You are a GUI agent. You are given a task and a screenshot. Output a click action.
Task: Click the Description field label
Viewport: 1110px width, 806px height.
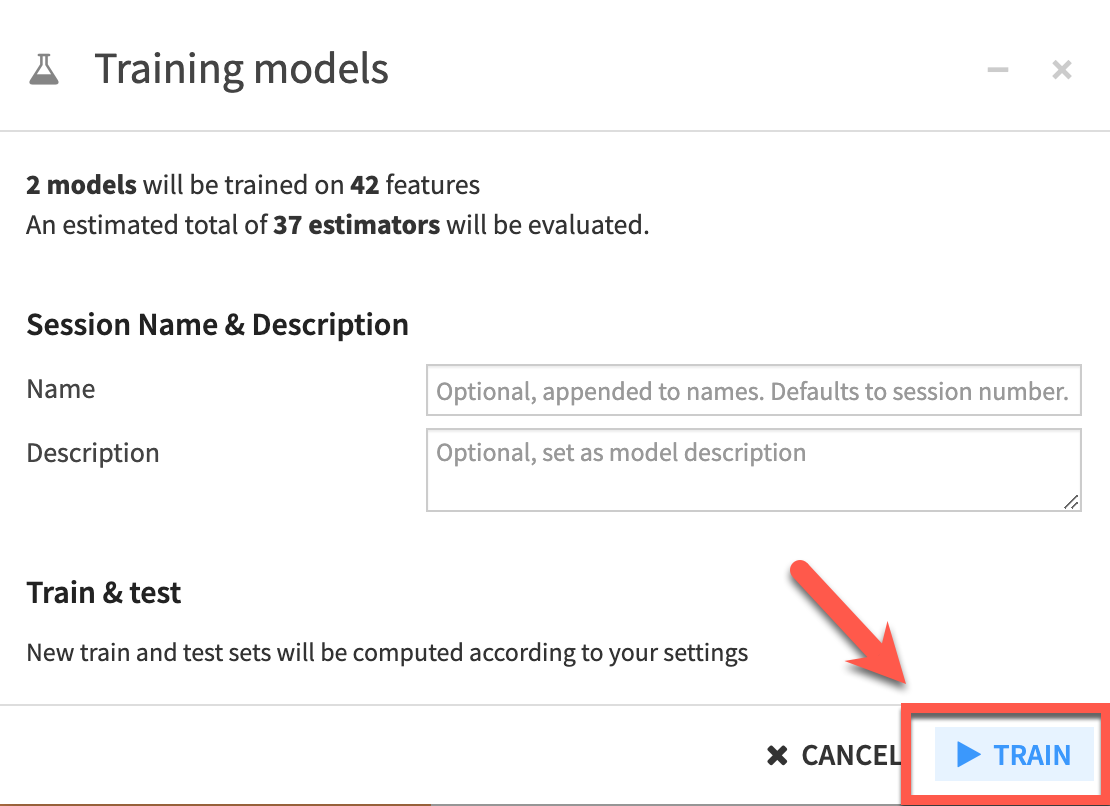point(93,453)
